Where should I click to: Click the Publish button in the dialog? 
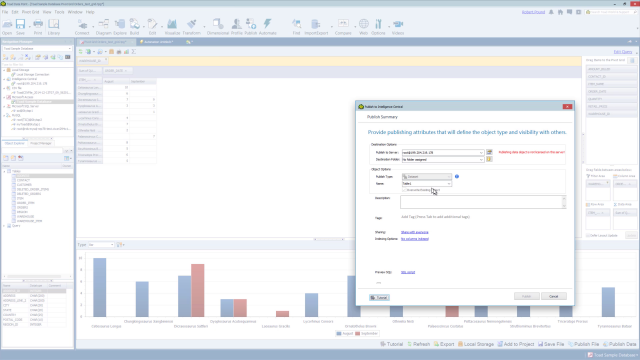526,296
